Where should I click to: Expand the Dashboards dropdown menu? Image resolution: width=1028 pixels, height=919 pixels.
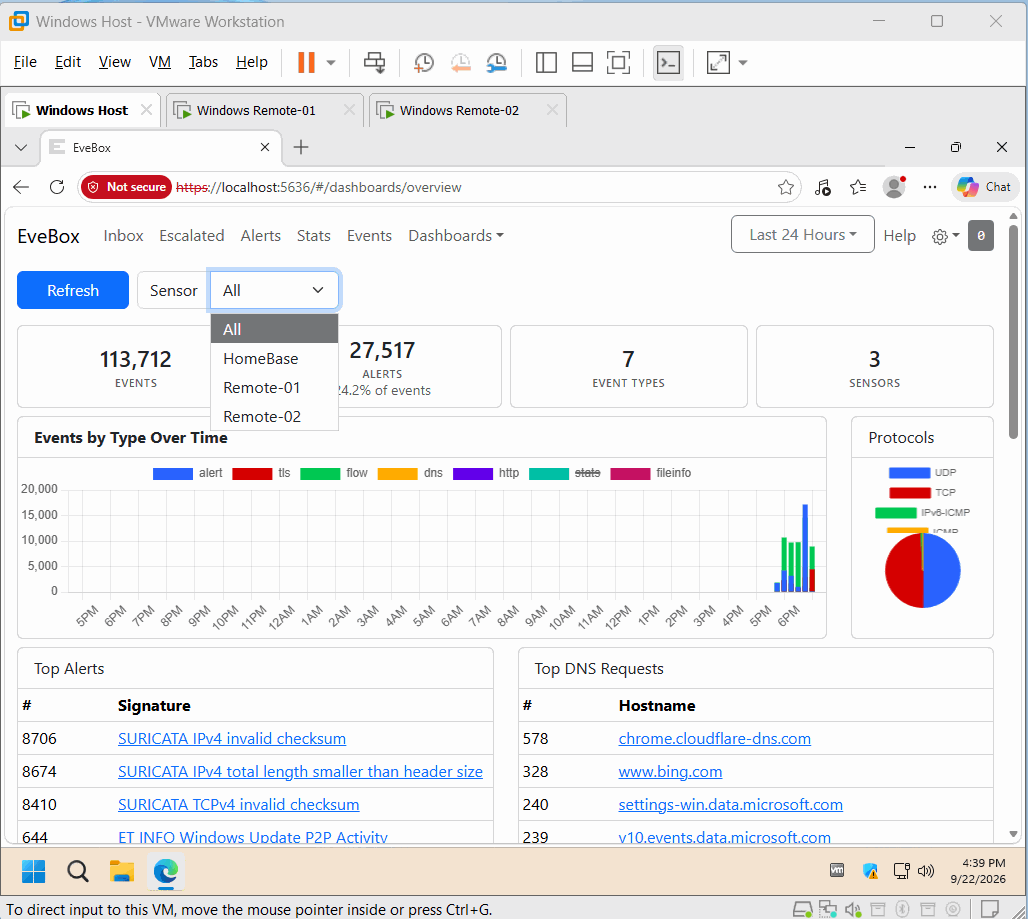[x=456, y=235]
